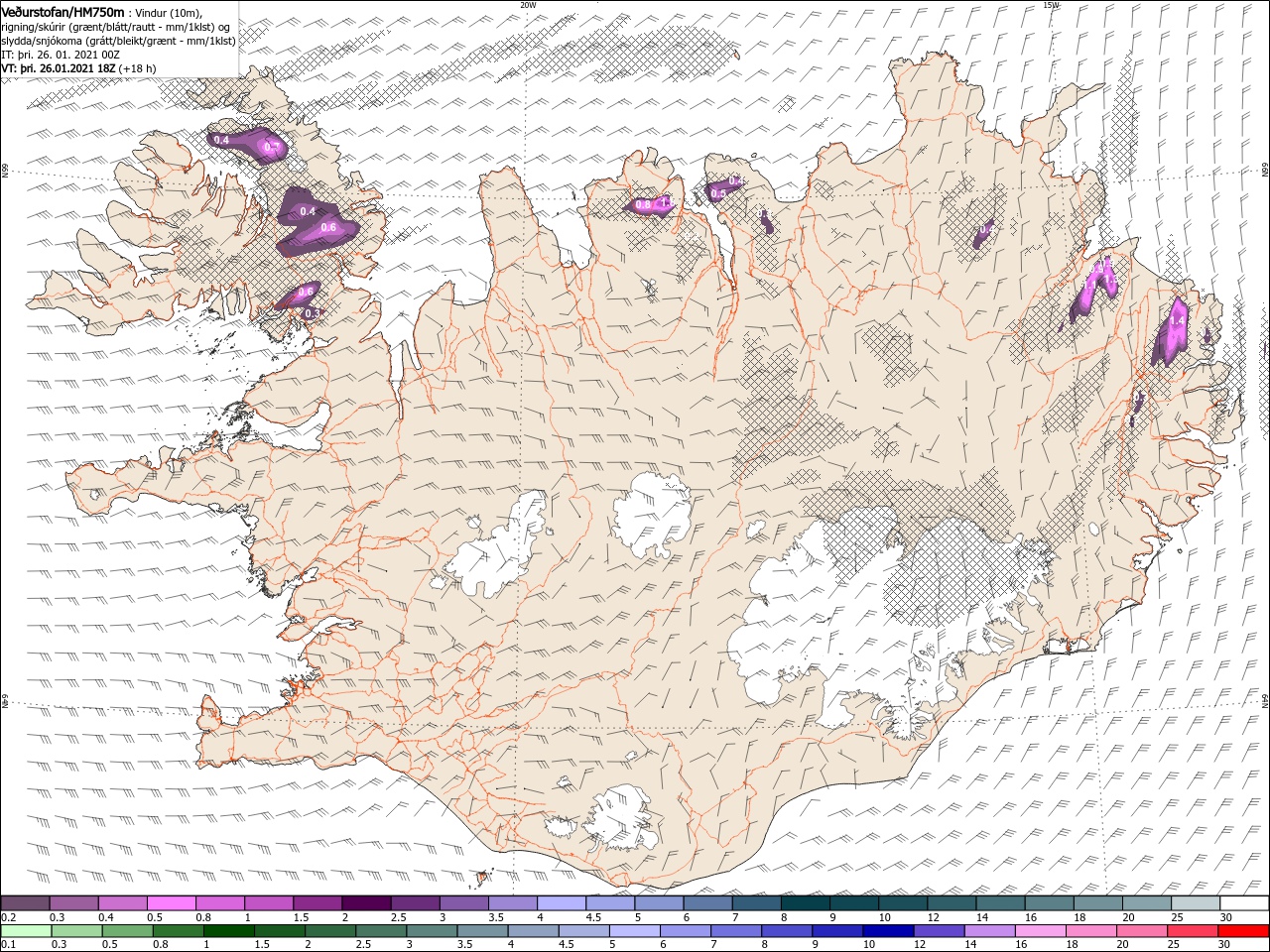1270x952 pixels.
Task: Pick the top-row white swatch after 30
Action: click(1244, 903)
